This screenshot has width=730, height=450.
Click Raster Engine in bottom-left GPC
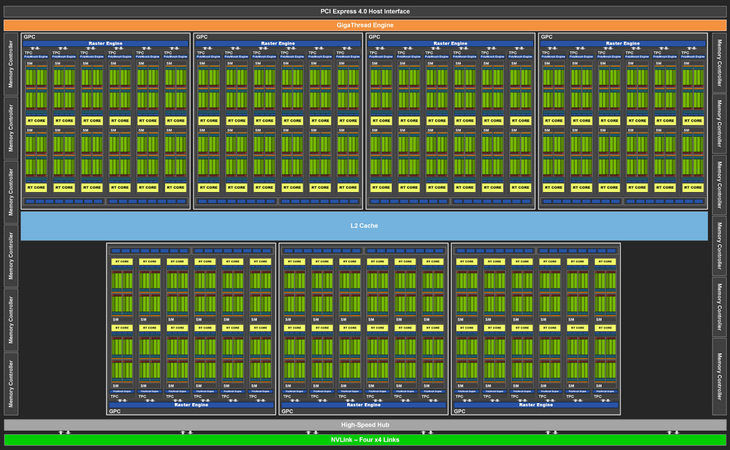(x=191, y=405)
